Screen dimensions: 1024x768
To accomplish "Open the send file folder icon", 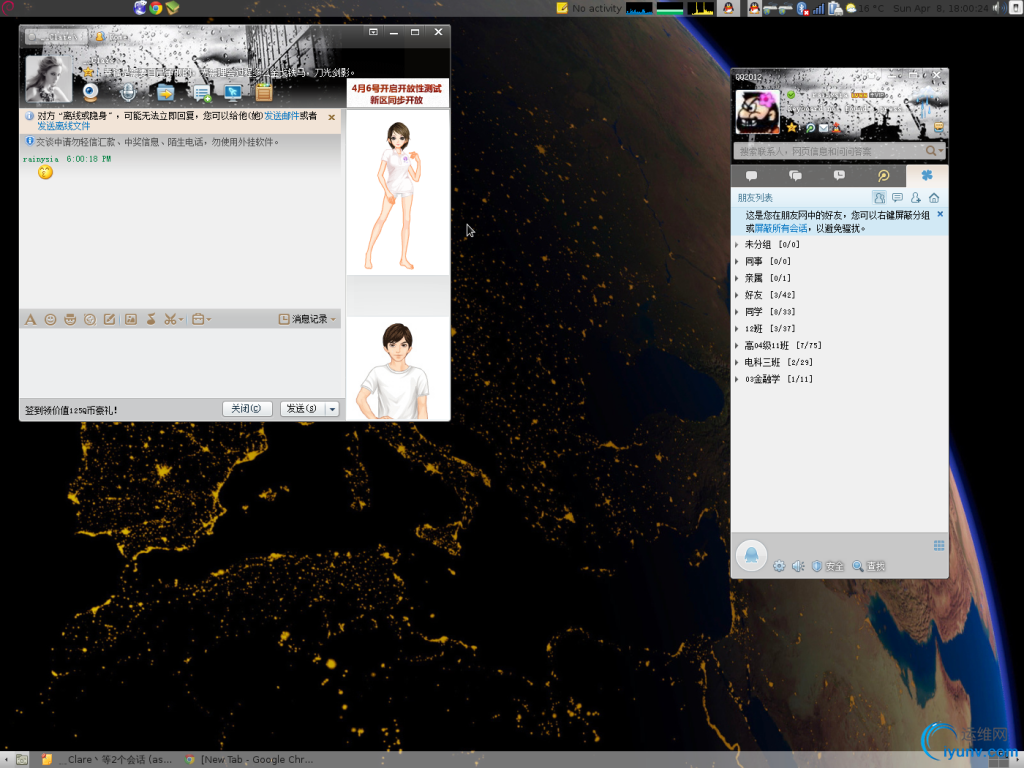I will 165,93.
